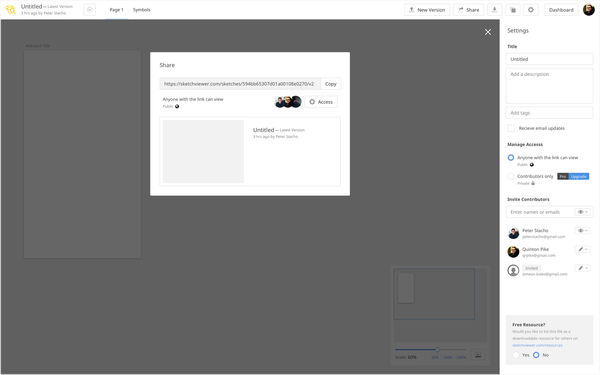Image resolution: width=600 pixels, height=375 pixels.
Task: Click the invited user's placeholder avatar
Action: [513, 271]
